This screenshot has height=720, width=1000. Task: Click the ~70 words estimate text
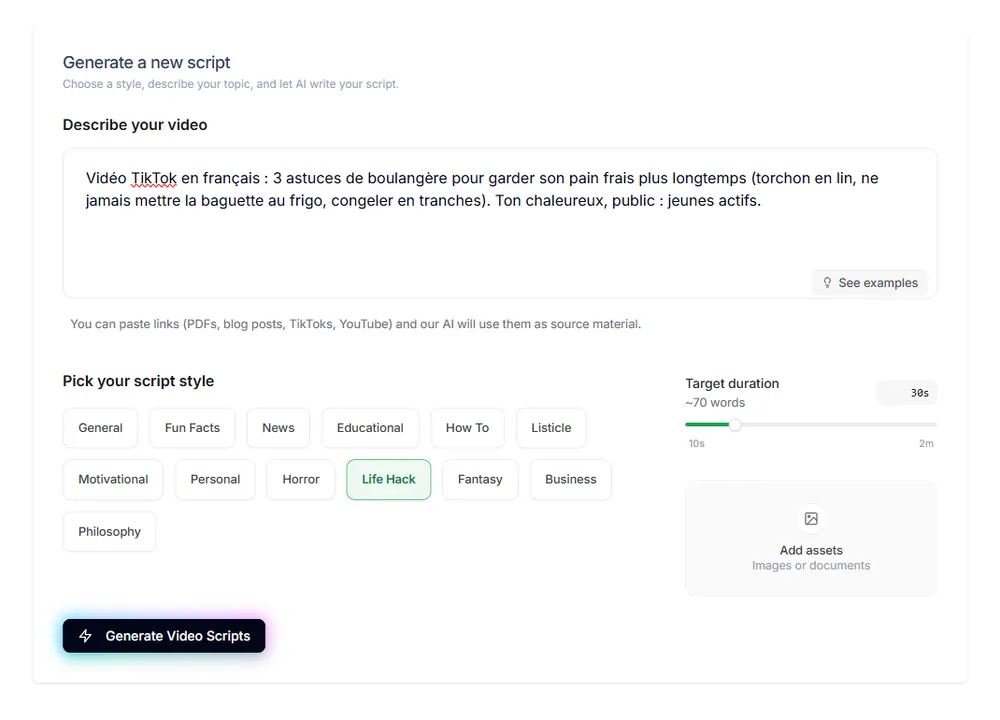pyautogui.click(x=715, y=403)
